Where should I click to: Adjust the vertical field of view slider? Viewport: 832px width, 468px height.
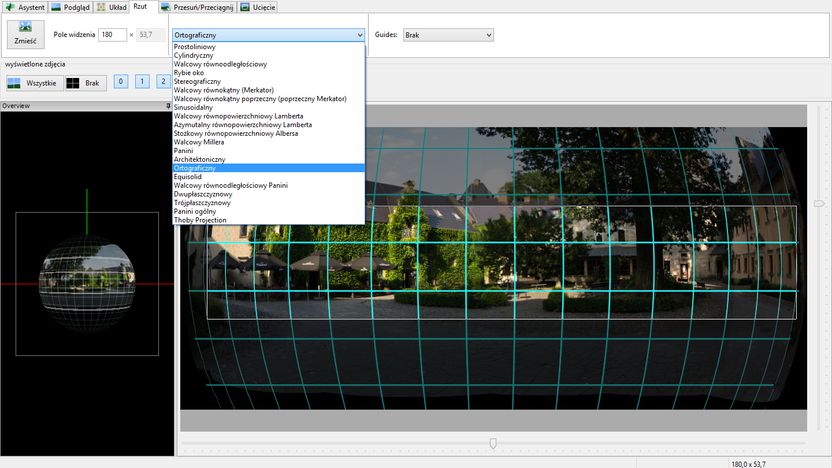819,203
